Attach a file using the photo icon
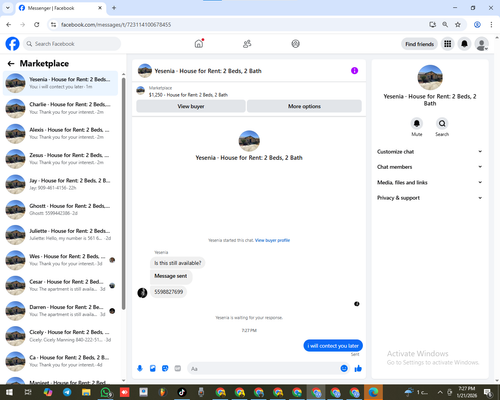500x400 pixels. click(153, 368)
